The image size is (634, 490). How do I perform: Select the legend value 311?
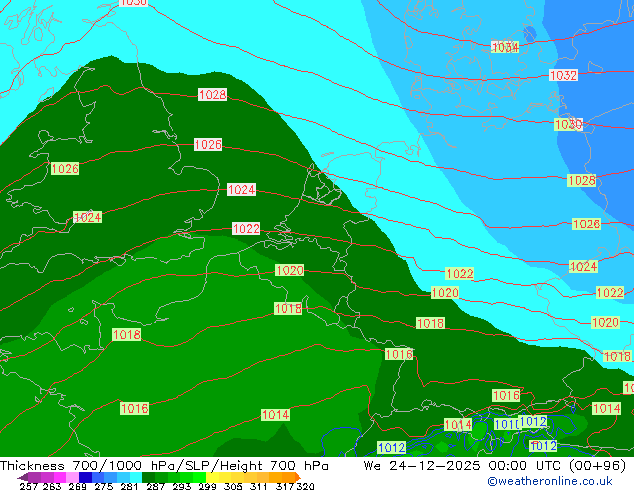click(259, 486)
